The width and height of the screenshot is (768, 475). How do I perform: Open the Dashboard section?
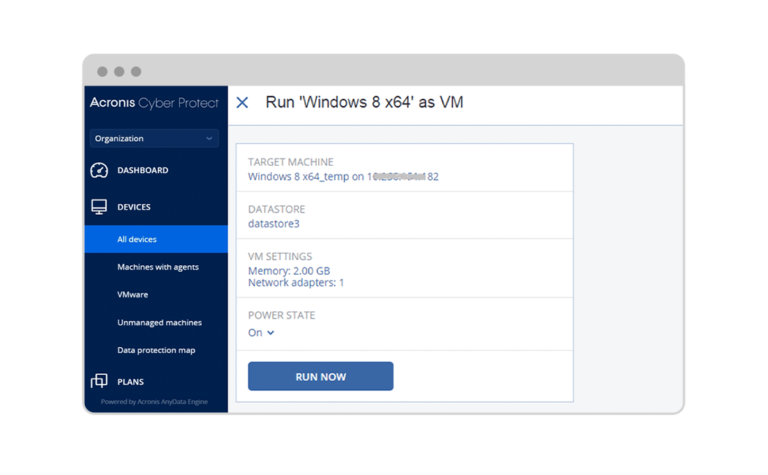point(143,170)
